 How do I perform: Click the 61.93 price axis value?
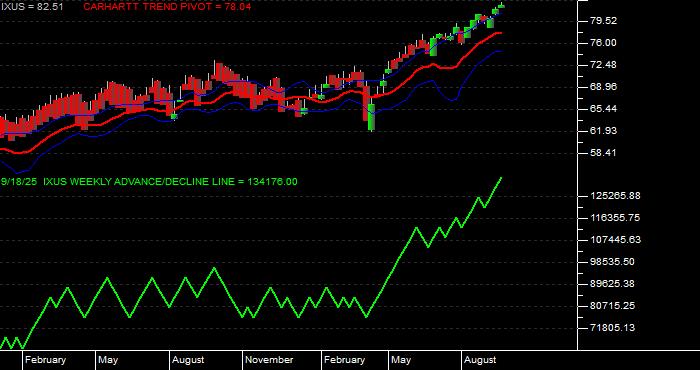603,131
